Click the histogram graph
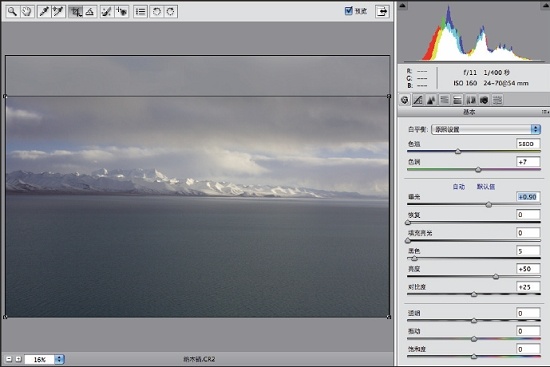The image size is (550, 367). [474, 33]
